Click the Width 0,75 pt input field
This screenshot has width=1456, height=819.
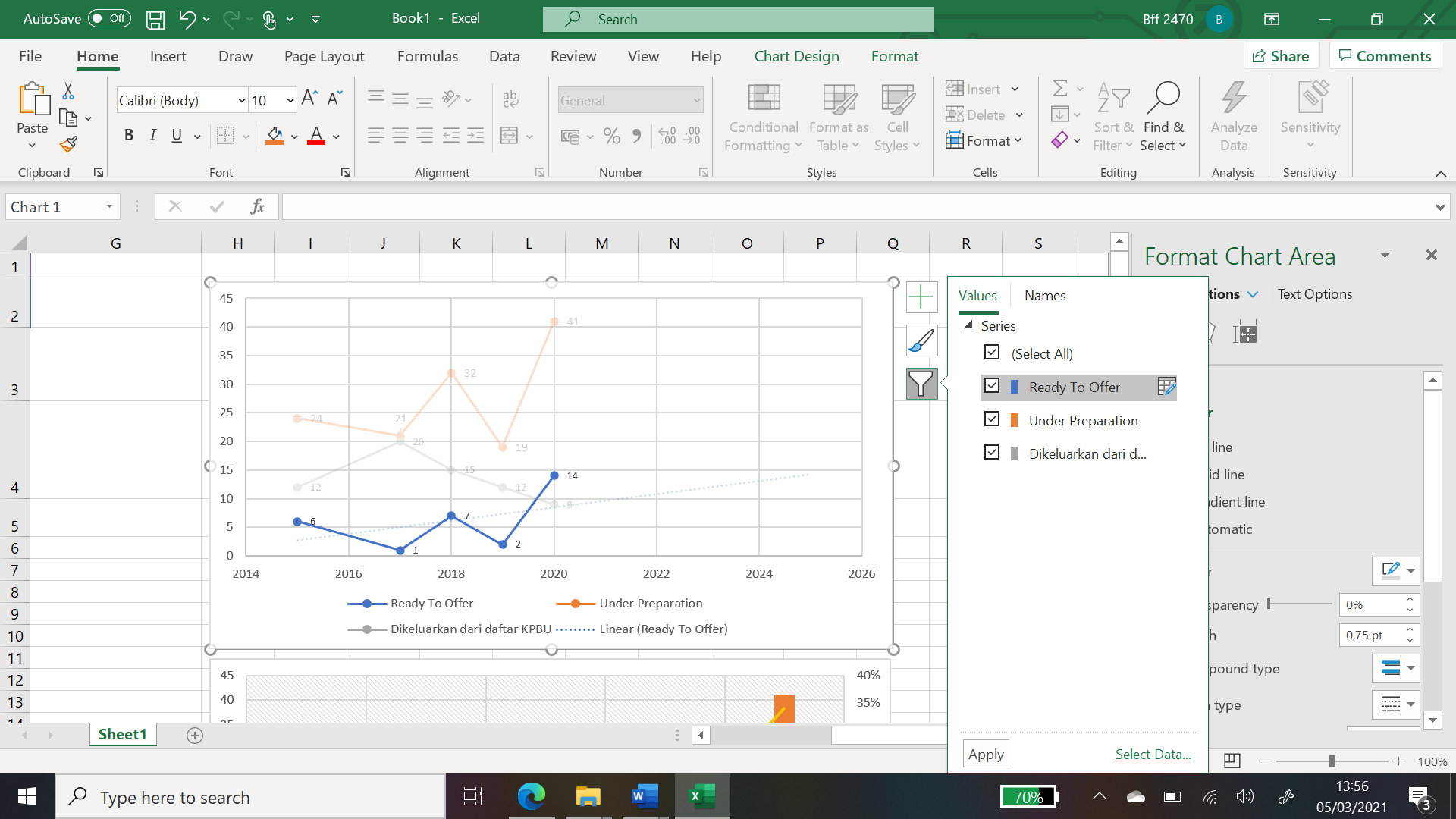(x=1371, y=635)
